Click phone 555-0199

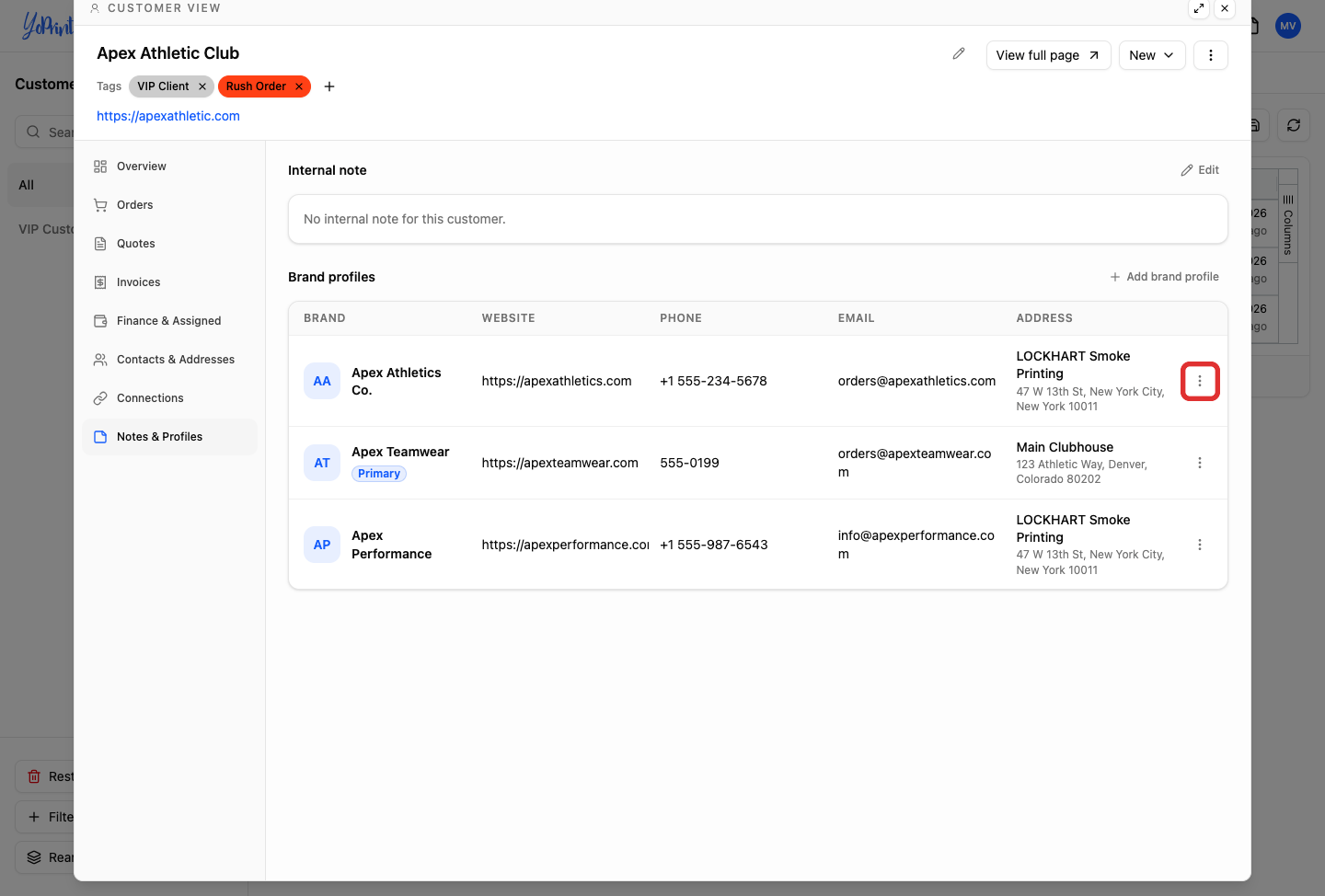689,463
